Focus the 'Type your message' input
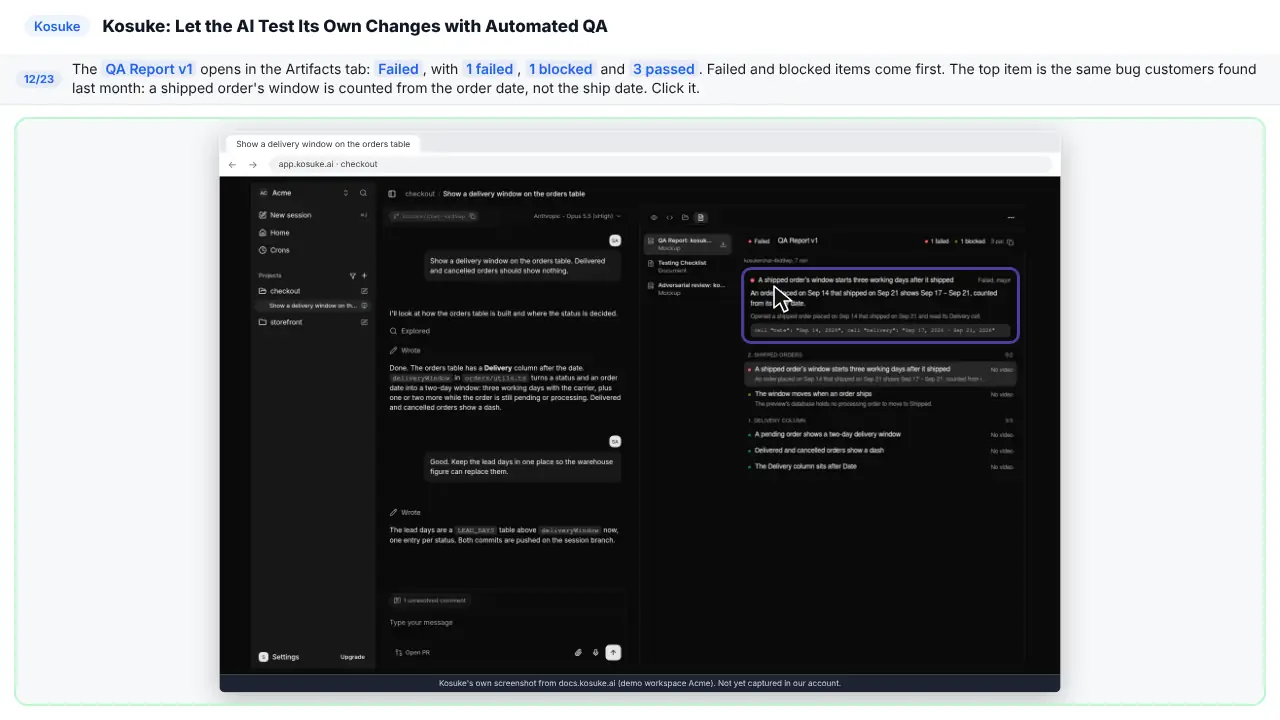 [506, 623]
